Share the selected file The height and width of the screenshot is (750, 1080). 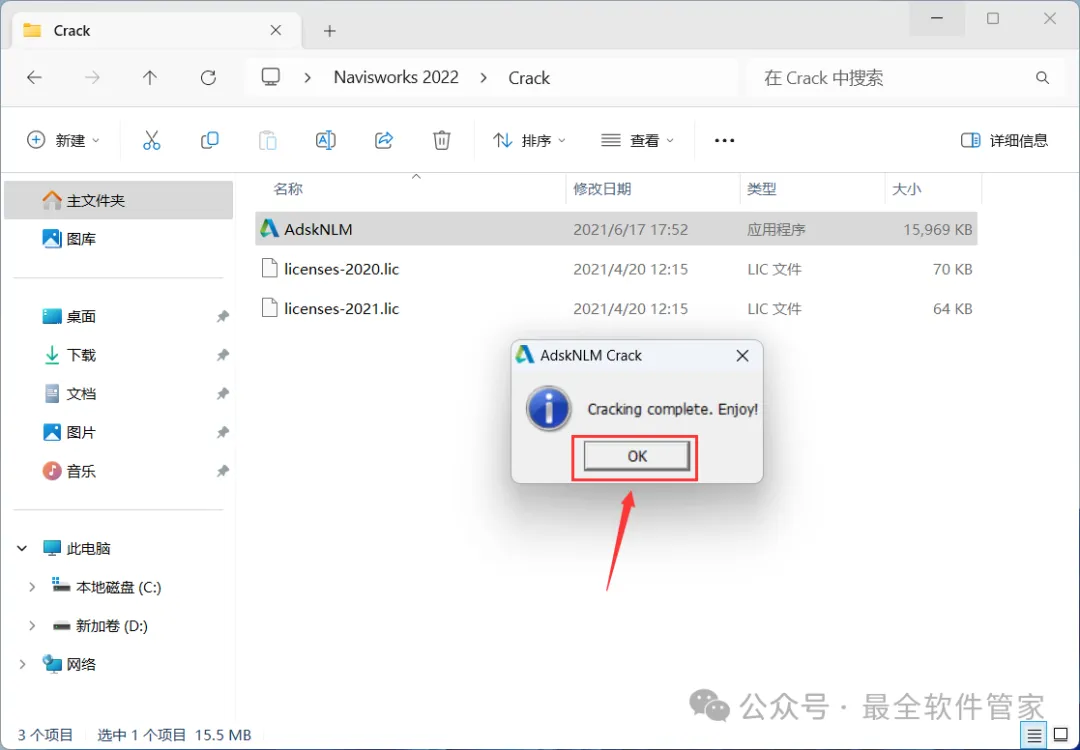384,140
